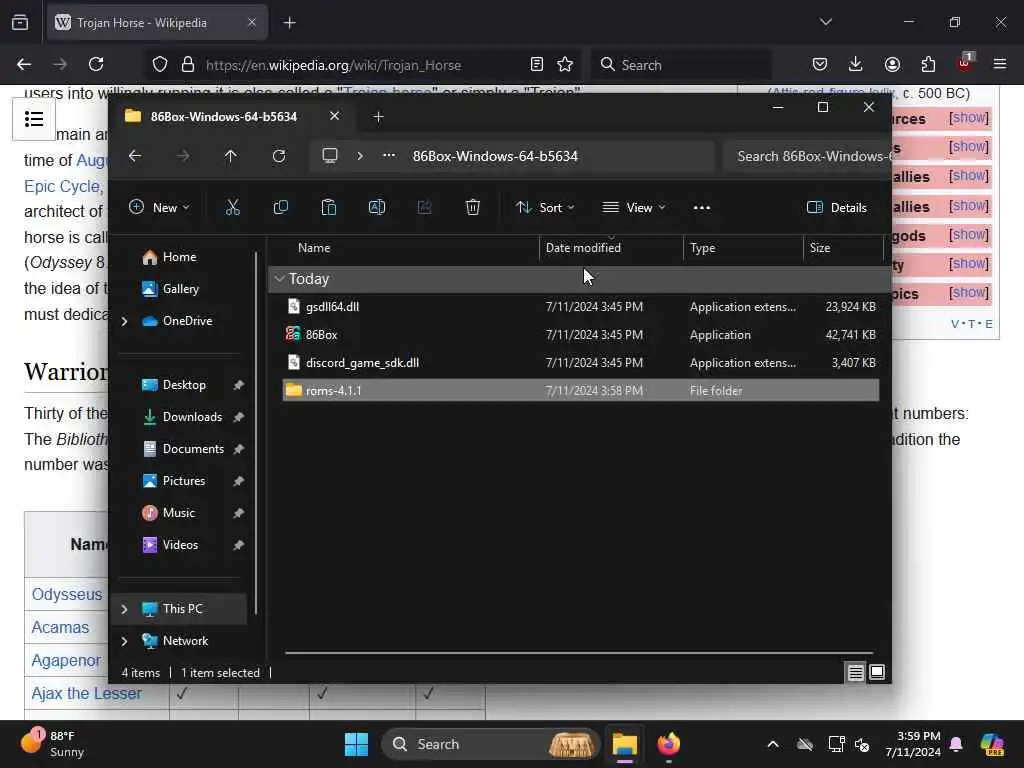Screen dimensions: 1024x768
Task: Open the View dropdown menu
Action: coord(633,208)
